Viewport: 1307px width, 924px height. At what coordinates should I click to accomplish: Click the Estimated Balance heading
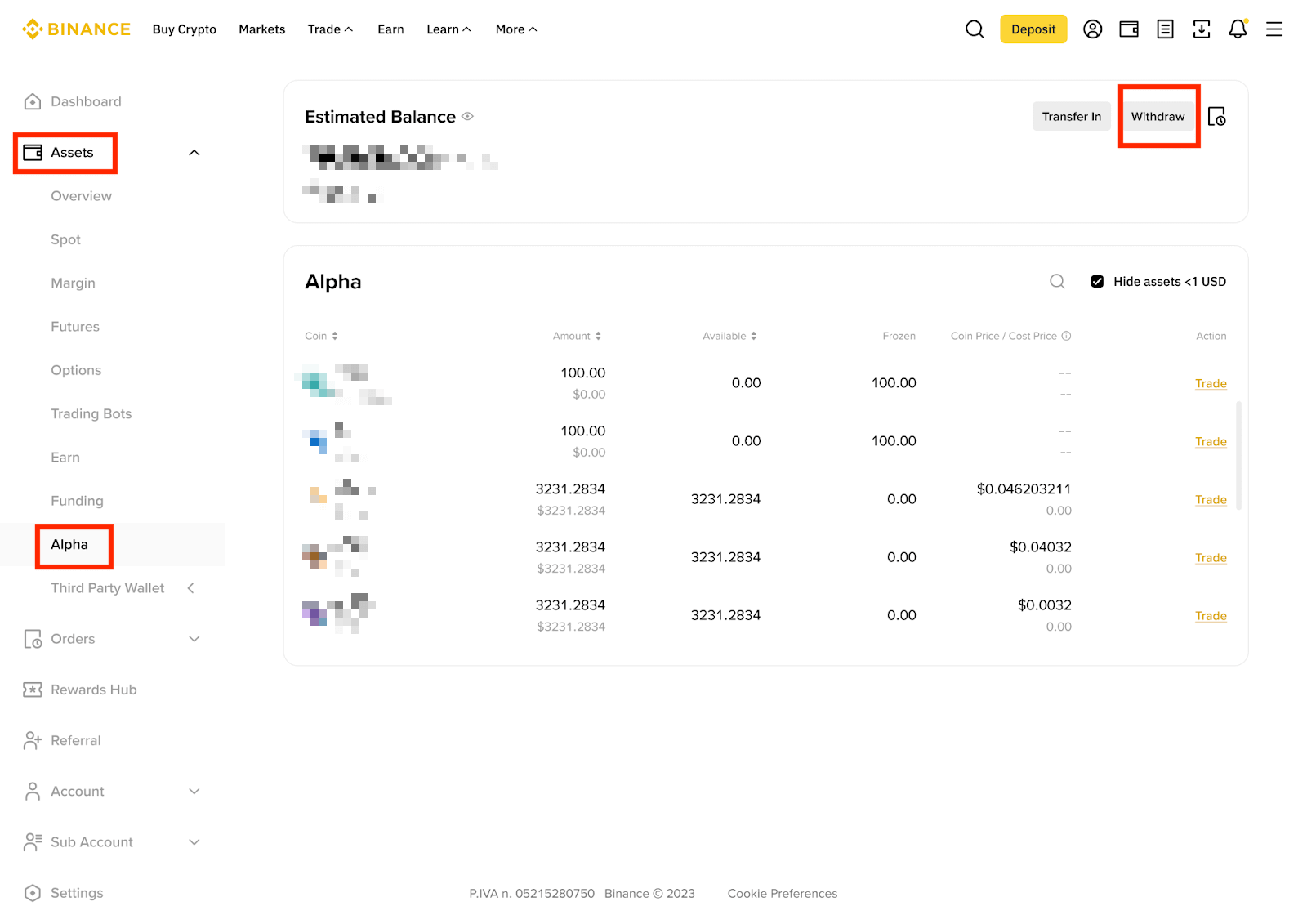point(380,117)
